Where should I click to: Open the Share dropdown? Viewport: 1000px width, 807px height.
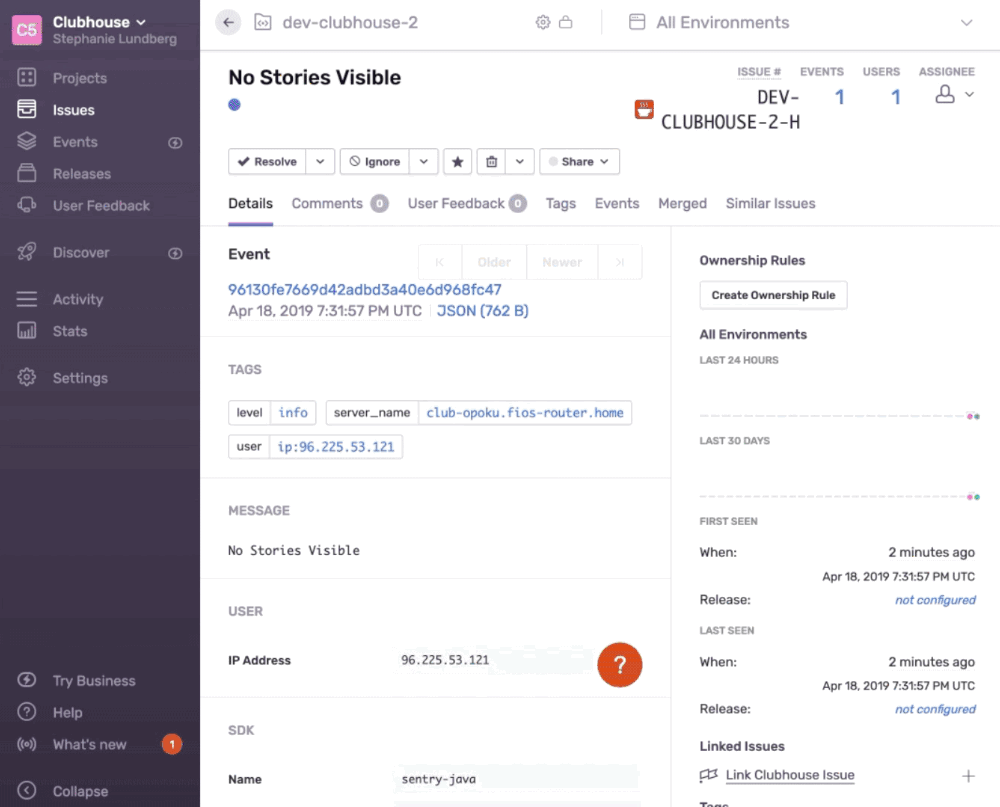point(579,161)
